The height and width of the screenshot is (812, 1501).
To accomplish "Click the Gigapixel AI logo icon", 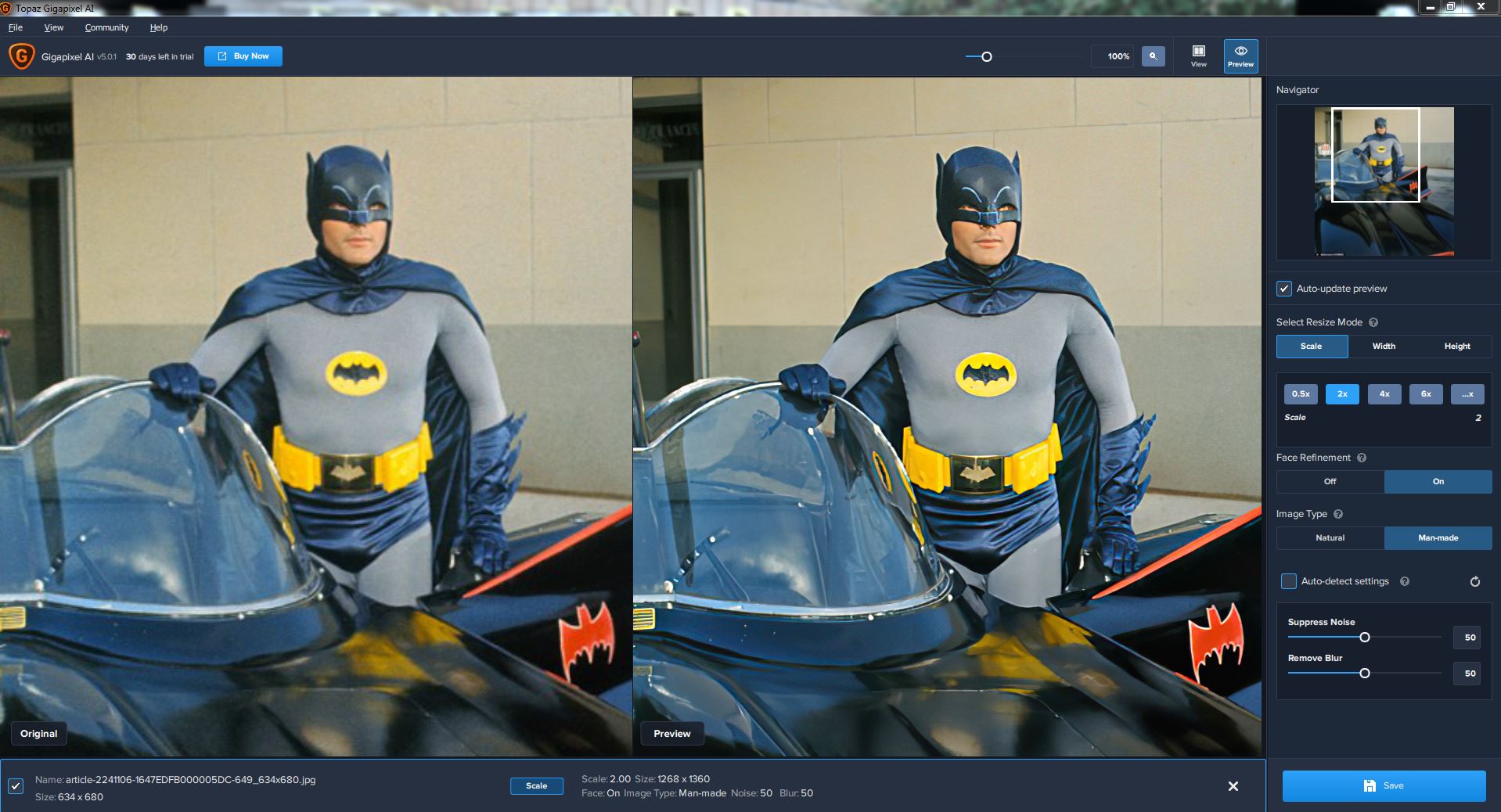I will tap(21, 56).
